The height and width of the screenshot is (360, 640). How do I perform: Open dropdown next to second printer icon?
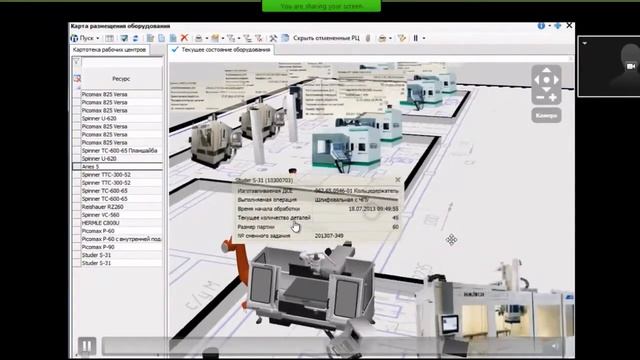pyautogui.click(x=390, y=38)
